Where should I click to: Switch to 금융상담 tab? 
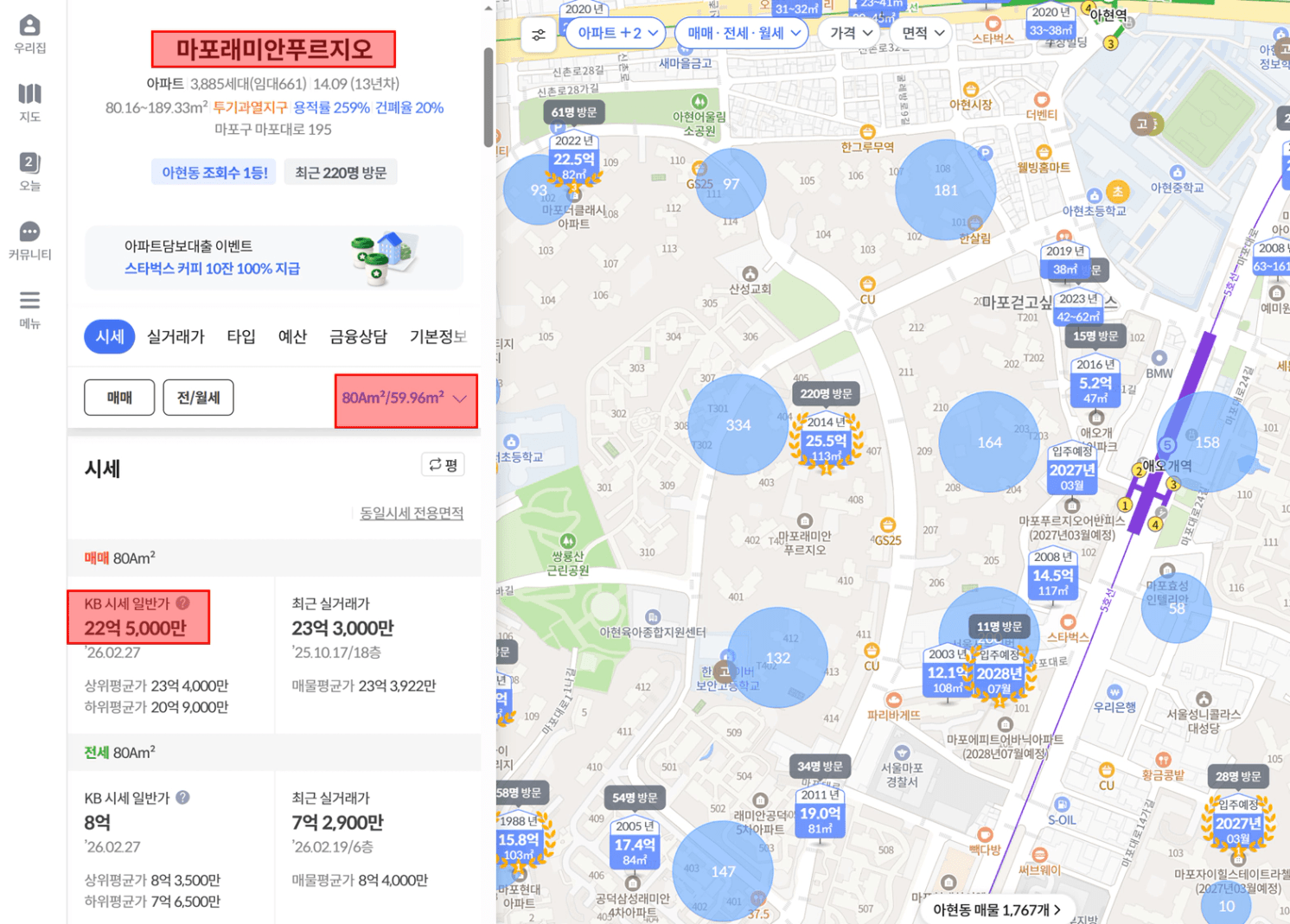coord(358,337)
